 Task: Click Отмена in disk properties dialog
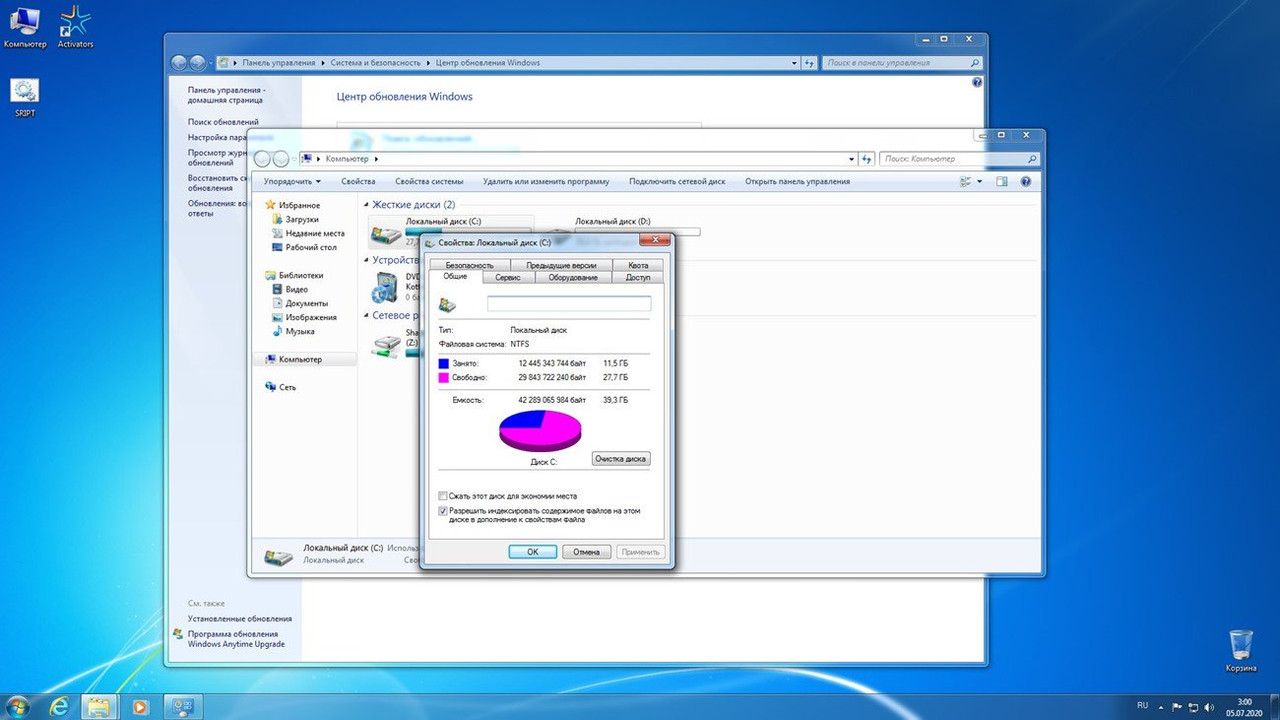[586, 552]
